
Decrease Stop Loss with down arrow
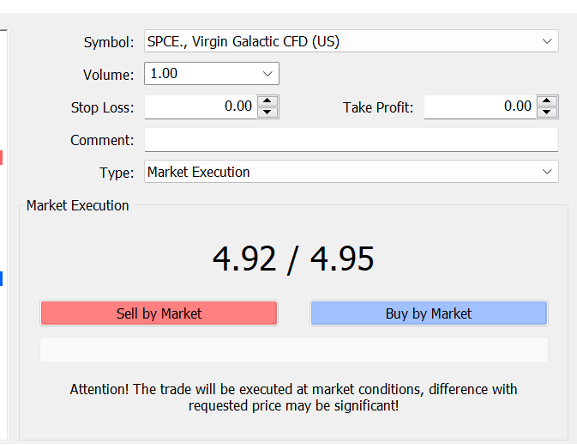pos(268,112)
